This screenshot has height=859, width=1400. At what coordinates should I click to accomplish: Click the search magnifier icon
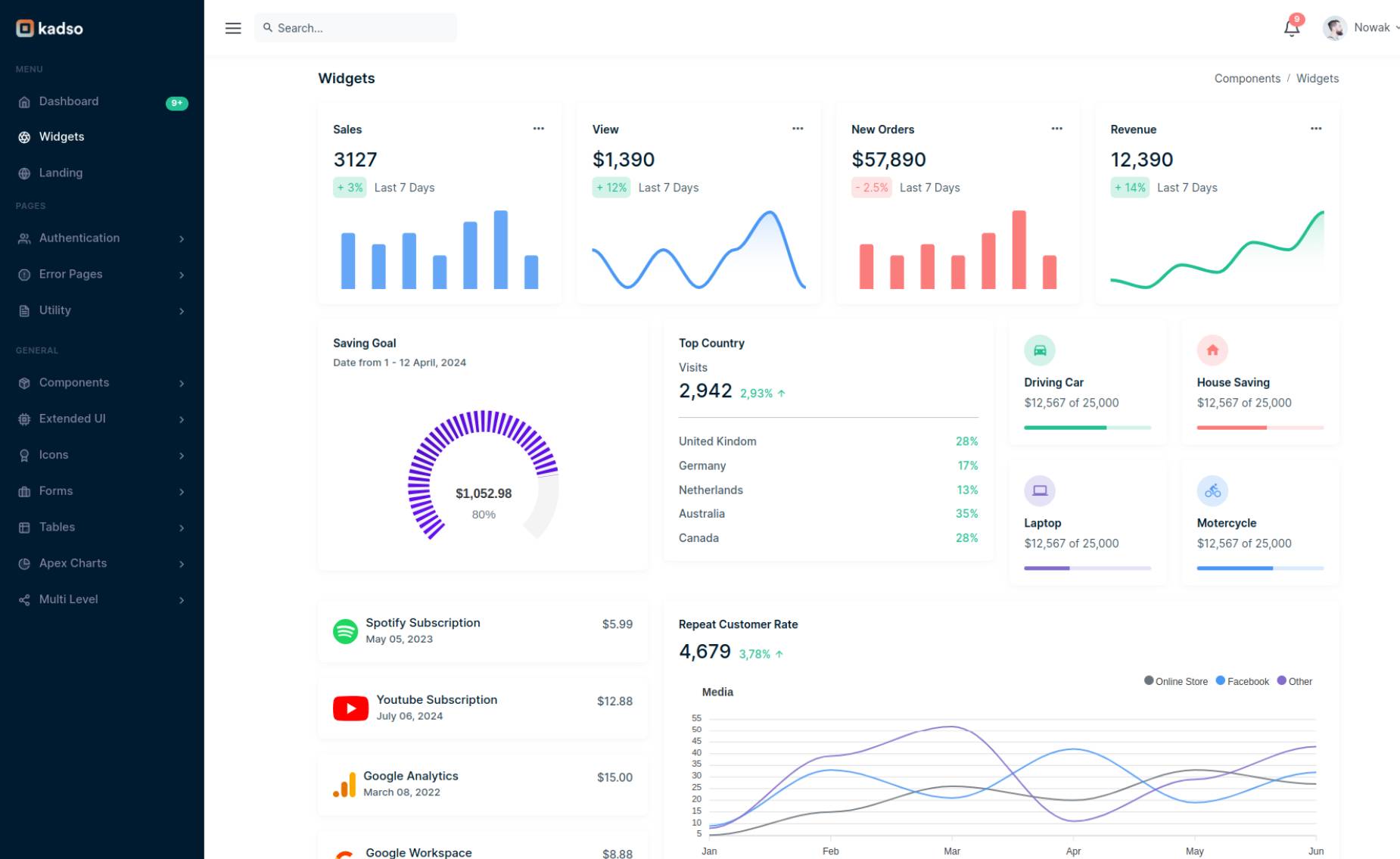tap(268, 27)
